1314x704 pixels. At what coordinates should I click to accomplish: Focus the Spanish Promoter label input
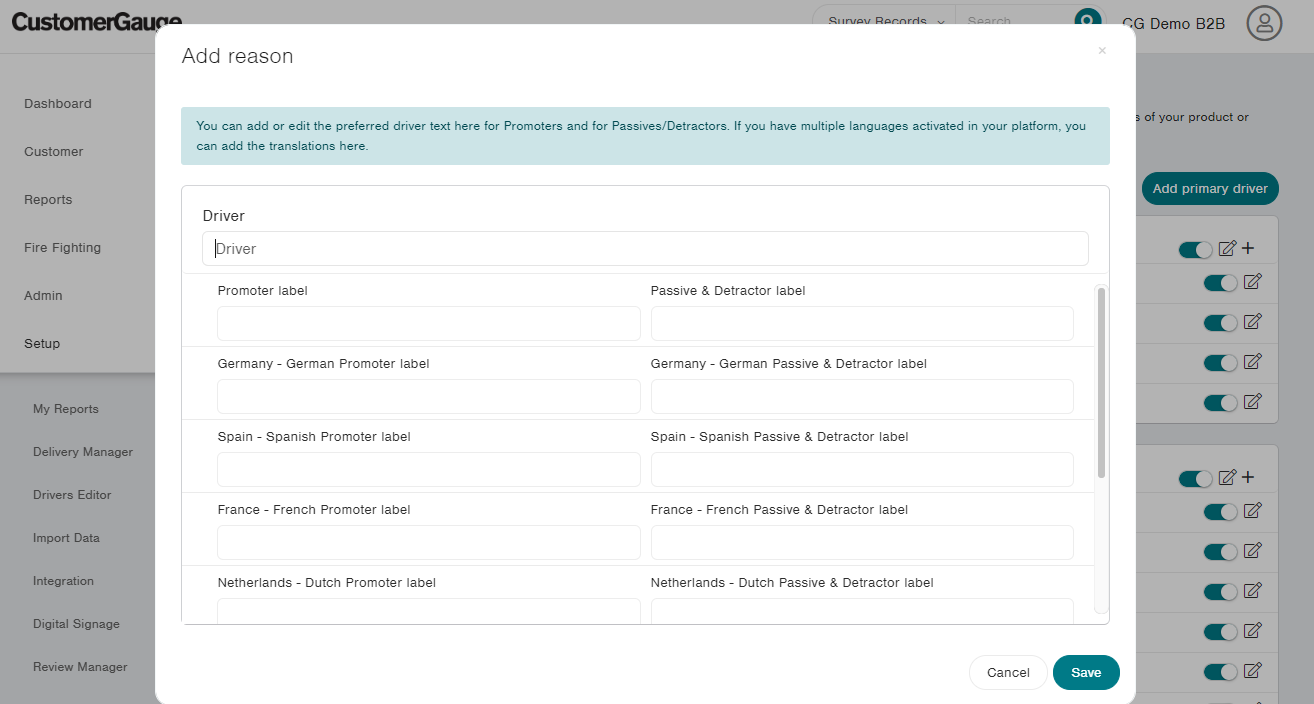tap(429, 470)
